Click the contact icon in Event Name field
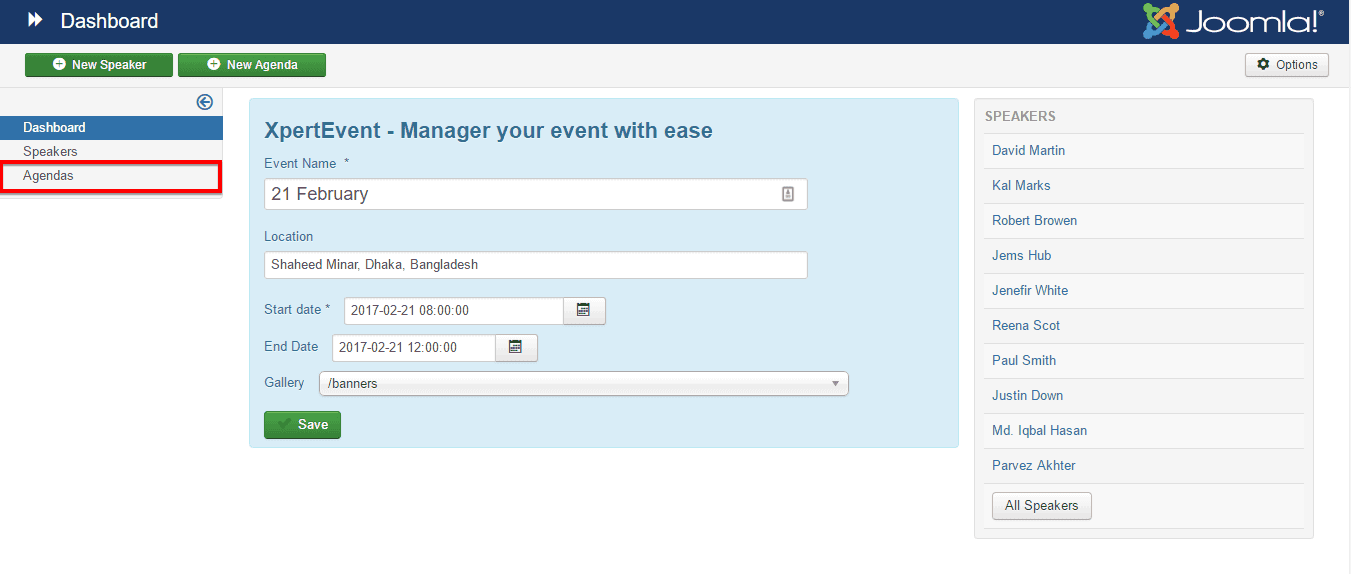Image resolution: width=1351 pixels, height=574 pixels. click(788, 194)
